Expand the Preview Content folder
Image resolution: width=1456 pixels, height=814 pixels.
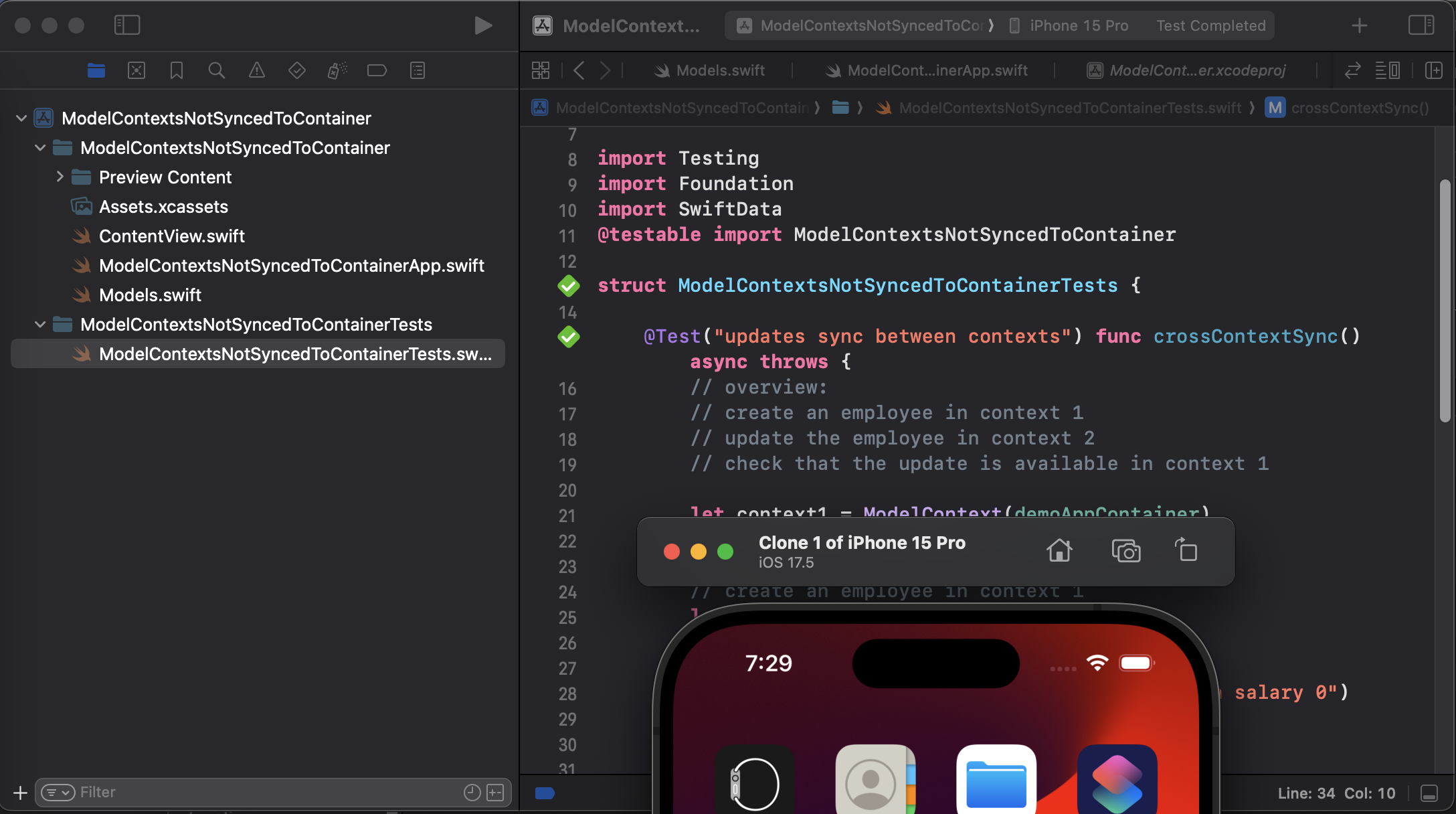(x=60, y=177)
